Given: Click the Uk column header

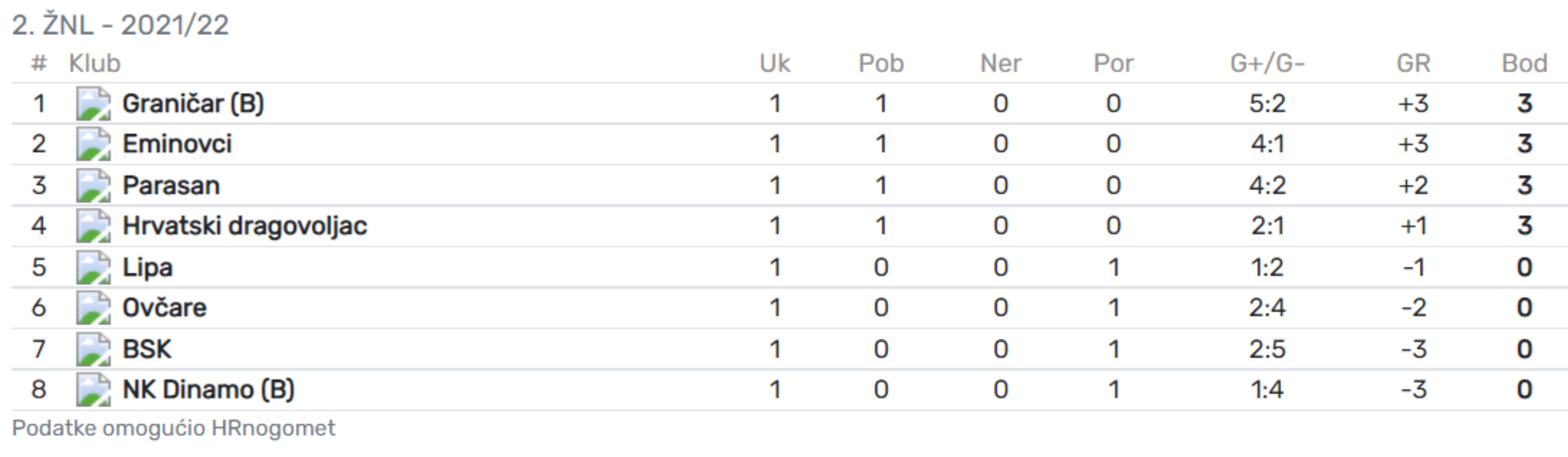Looking at the screenshot, I should 775,63.
